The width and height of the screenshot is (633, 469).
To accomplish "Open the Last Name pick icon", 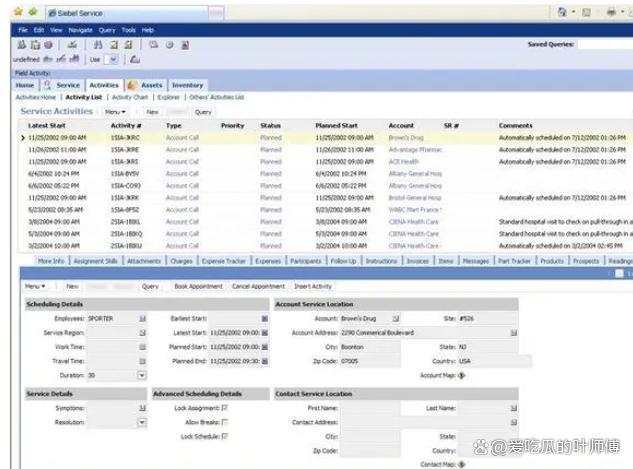I will tap(514, 408).
